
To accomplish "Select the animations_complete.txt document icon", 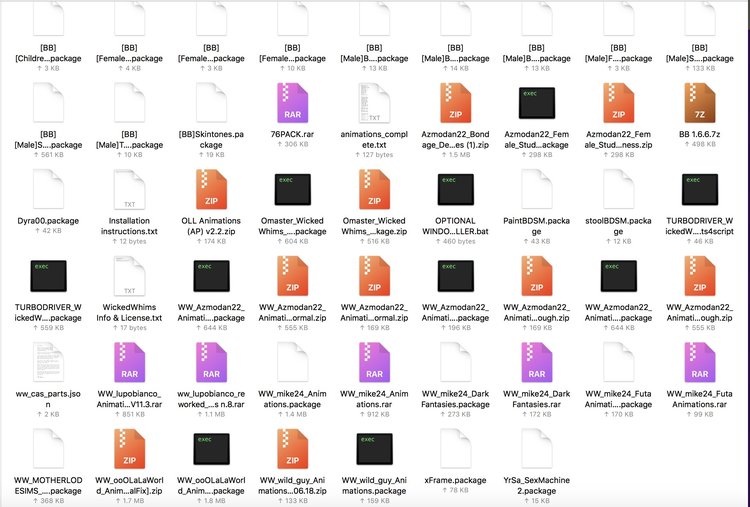I will [374, 103].
